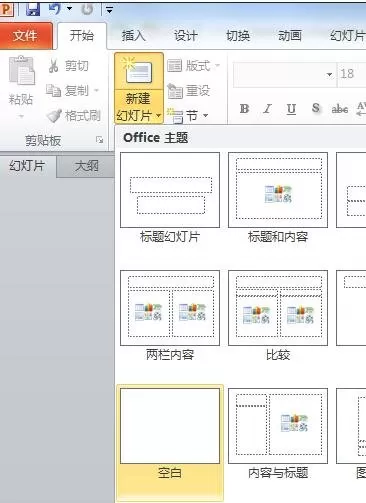
Task: Click the 剪贴板 group label
Action: point(43,140)
